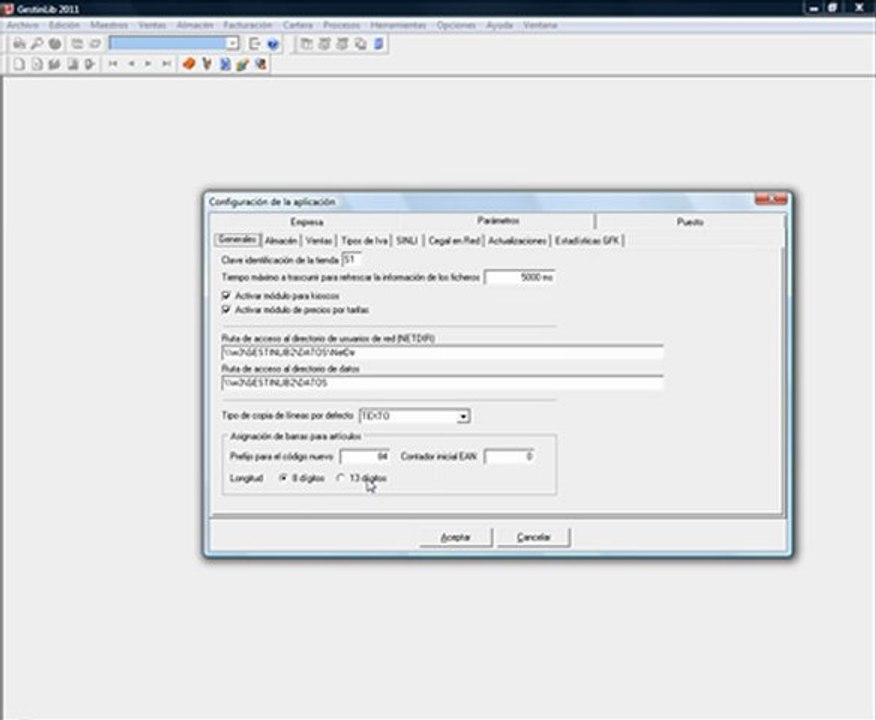Select the Tipos de Iva sub-tab
This screenshot has height=720, width=876.
(x=364, y=241)
